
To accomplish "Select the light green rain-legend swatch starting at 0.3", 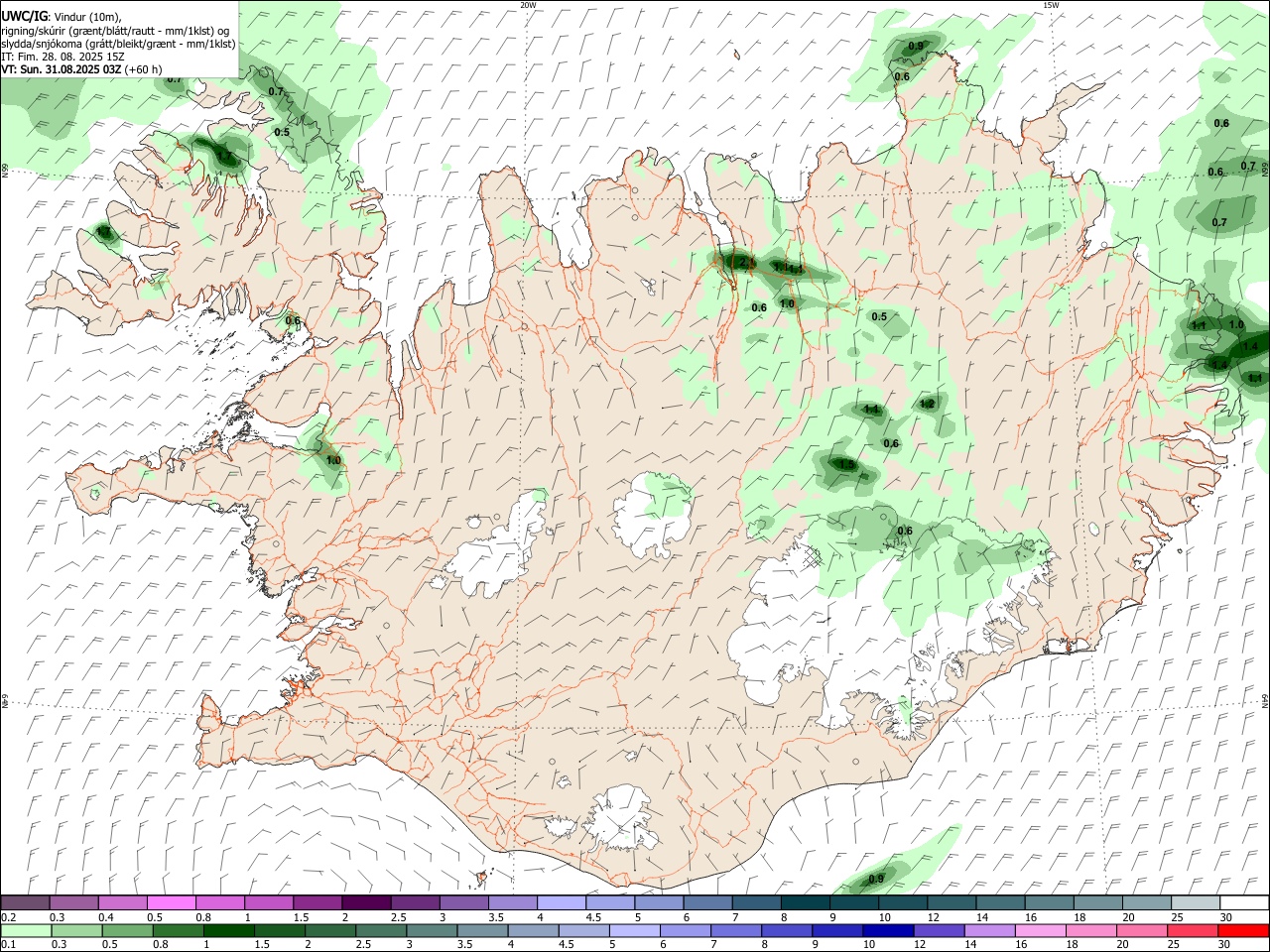I will click(75, 930).
